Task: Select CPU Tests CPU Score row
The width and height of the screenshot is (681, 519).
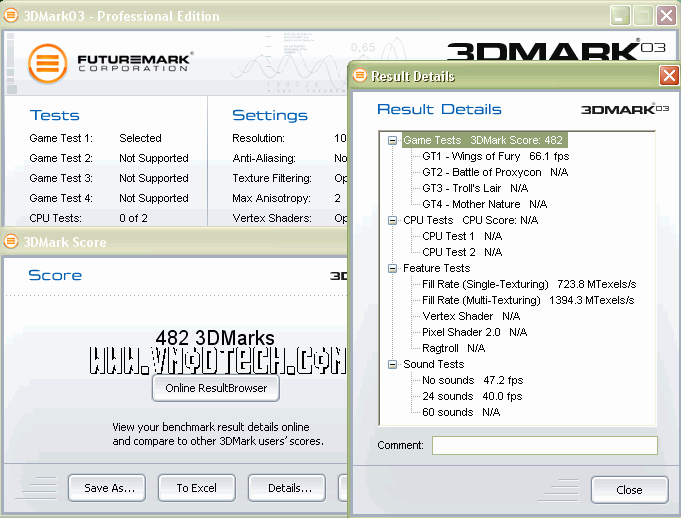Action: coord(470,220)
